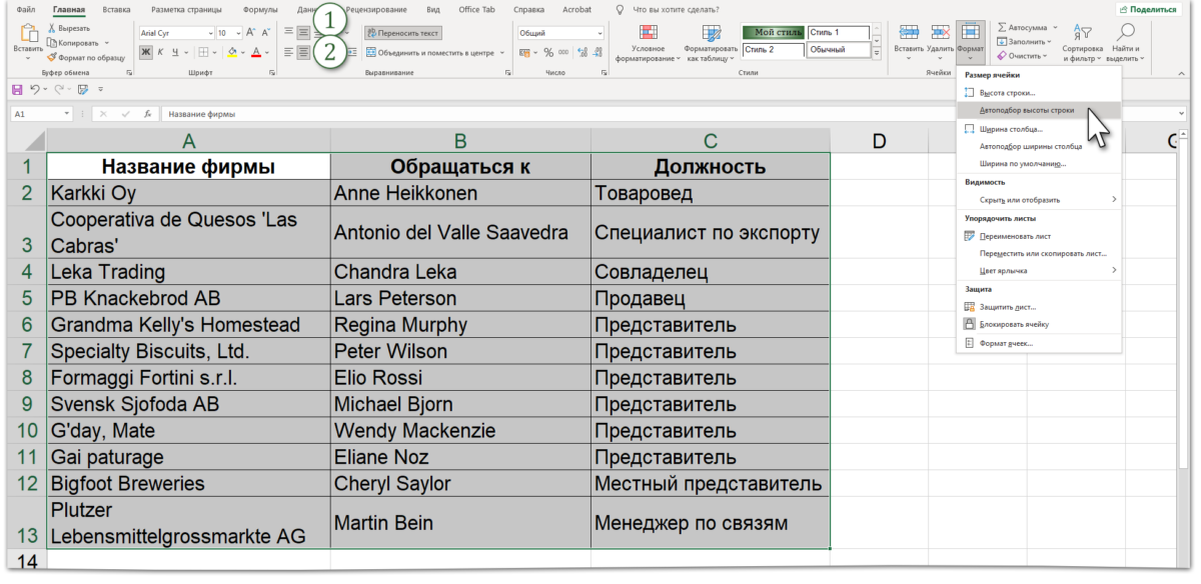Click the Формат по образцу brush
The width and height of the screenshot is (1201, 584).
(53, 58)
